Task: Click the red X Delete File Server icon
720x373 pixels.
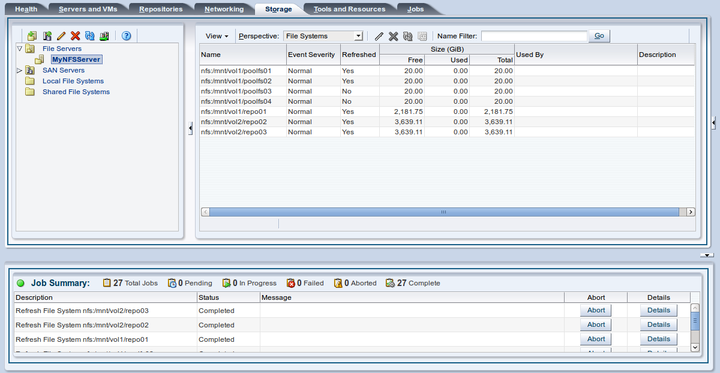Action: [75, 36]
